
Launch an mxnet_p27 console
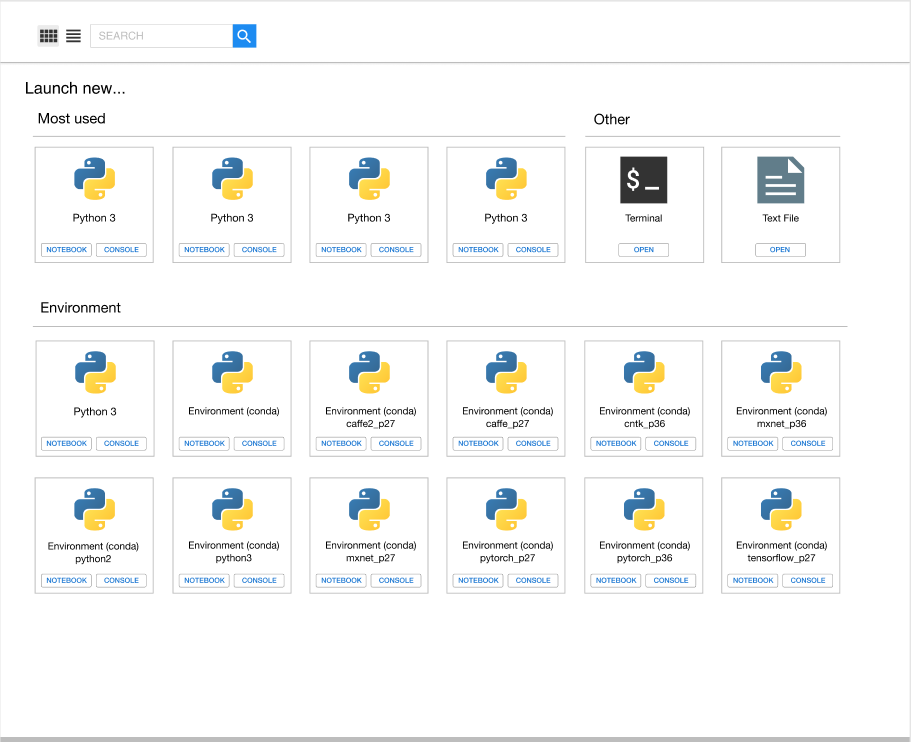[x=396, y=580]
